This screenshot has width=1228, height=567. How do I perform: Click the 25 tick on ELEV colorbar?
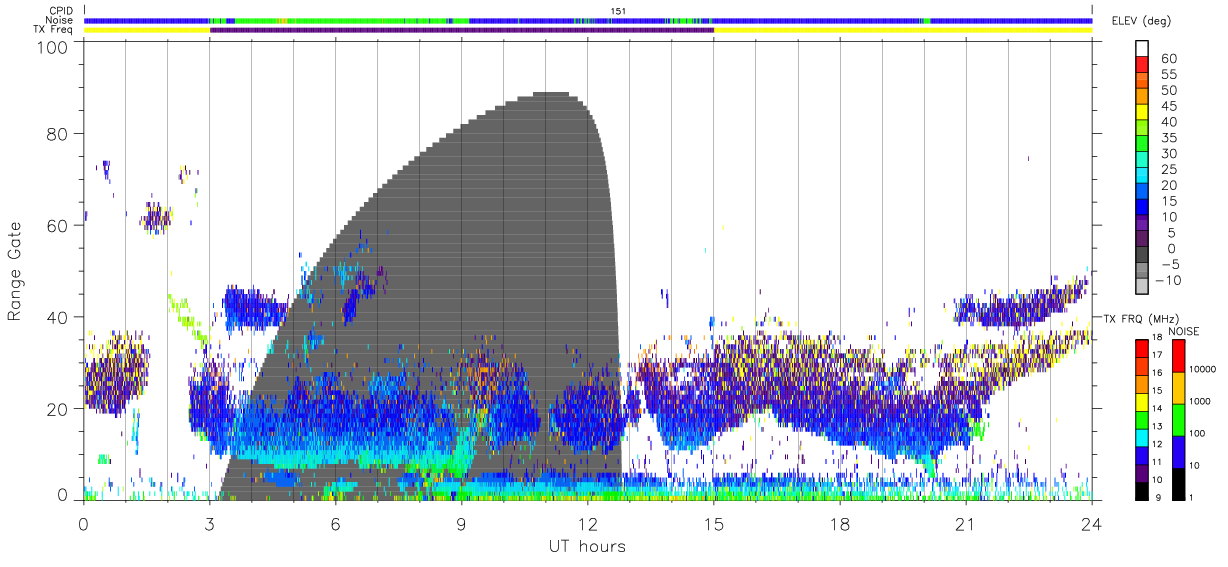click(x=1169, y=169)
